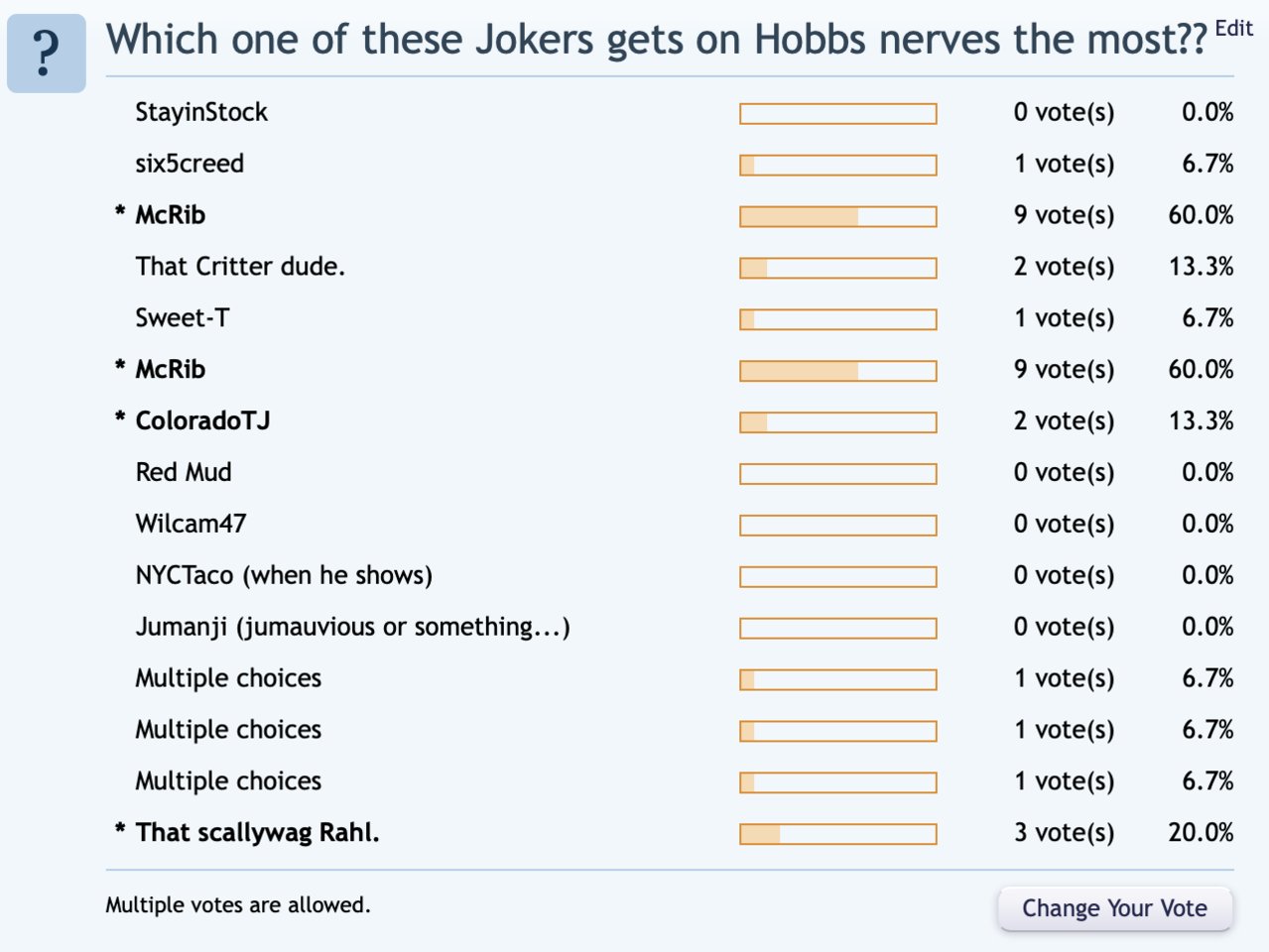Click the Change Your Vote button
Image resolution: width=1269 pixels, height=952 pixels.
point(1114,908)
